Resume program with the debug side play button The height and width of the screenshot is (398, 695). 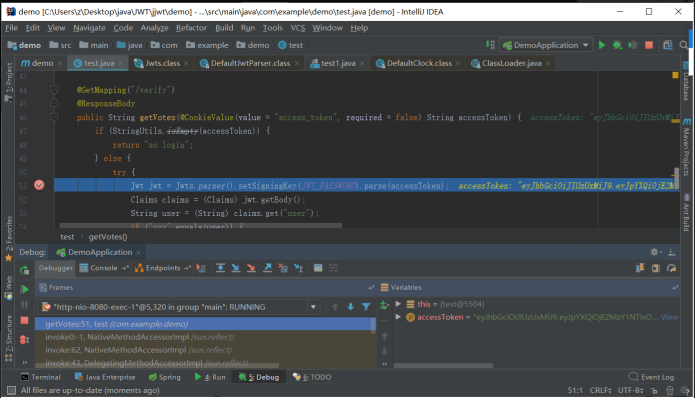(25, 289)
